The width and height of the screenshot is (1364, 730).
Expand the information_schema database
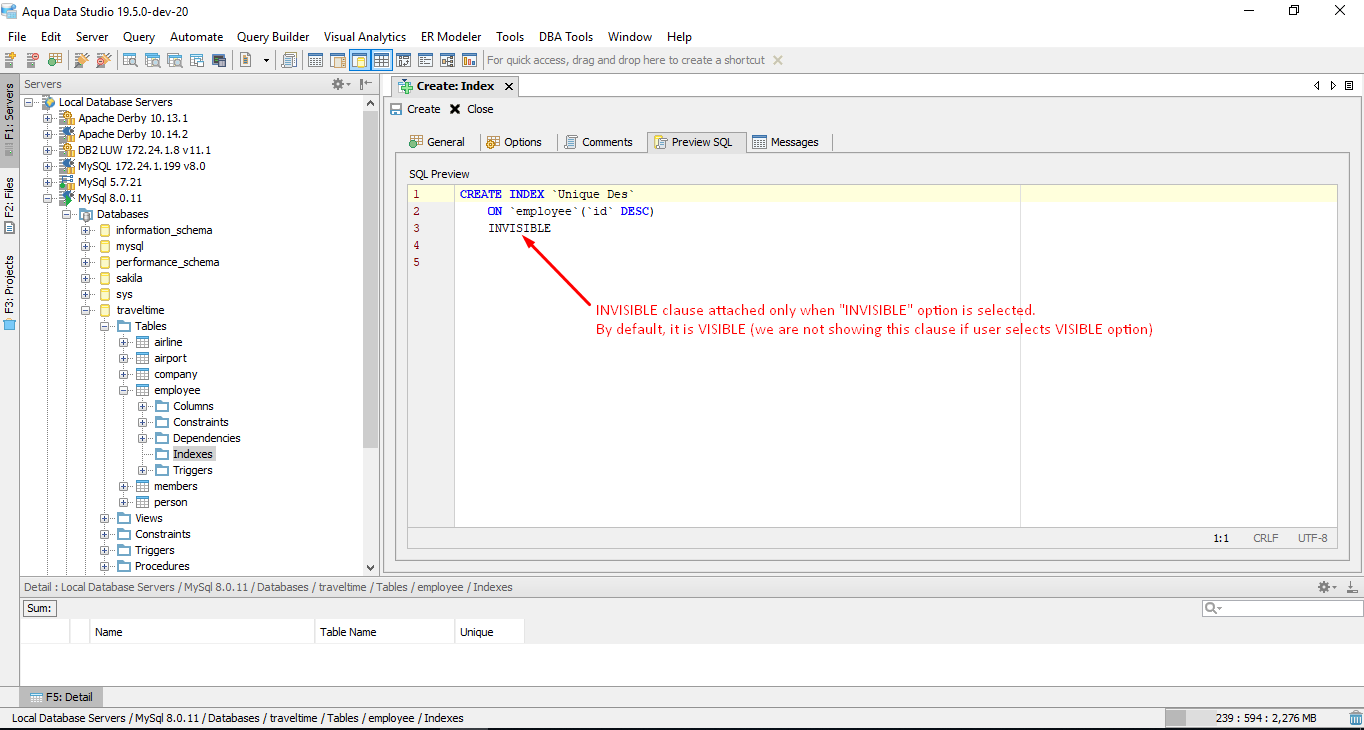[x=86, y=230]
